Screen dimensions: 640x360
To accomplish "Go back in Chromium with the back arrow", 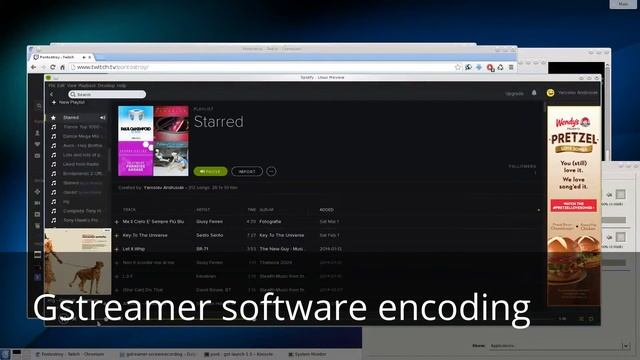I will tap(33, 67).
